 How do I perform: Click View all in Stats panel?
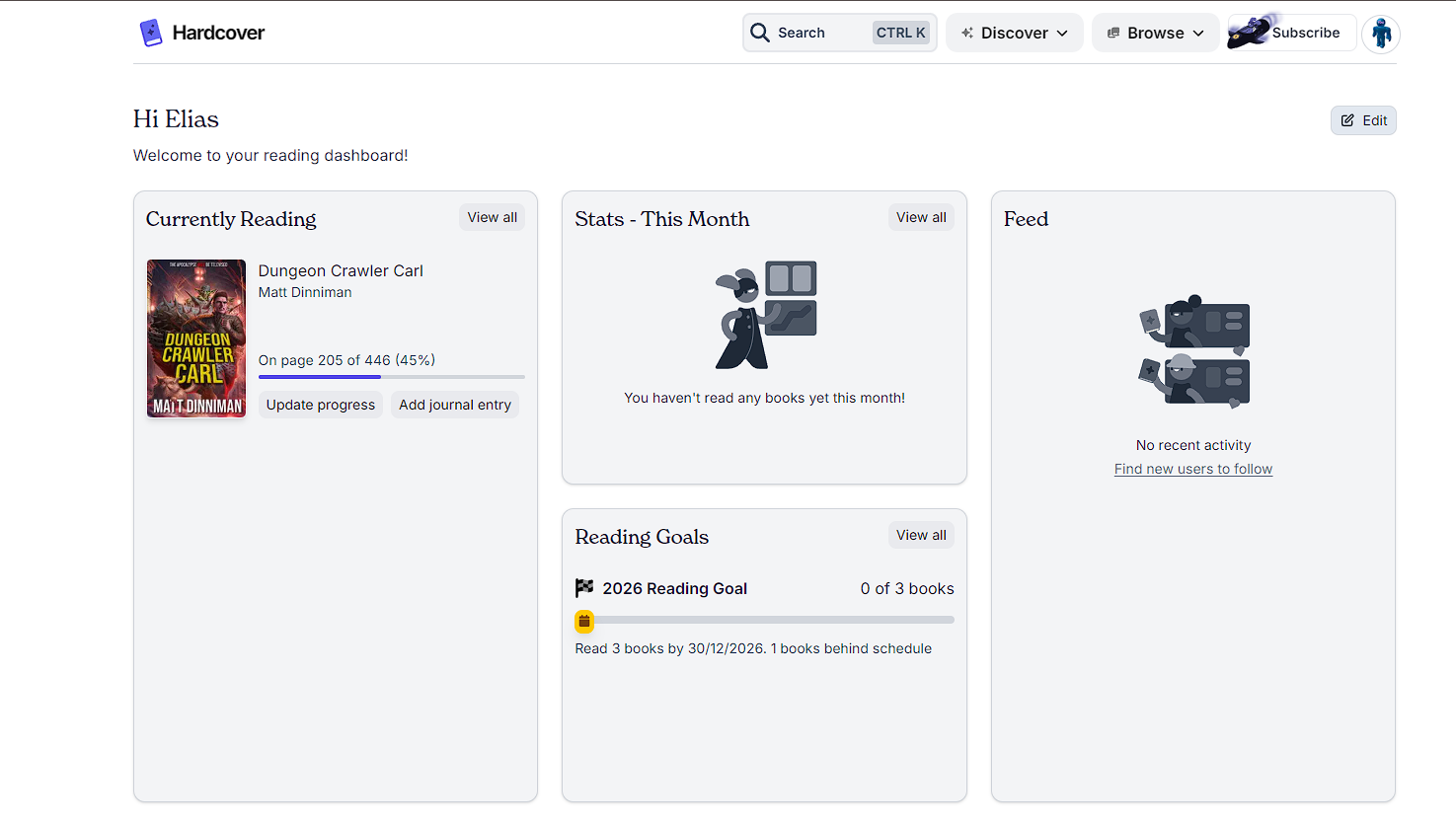pos(921,217)
